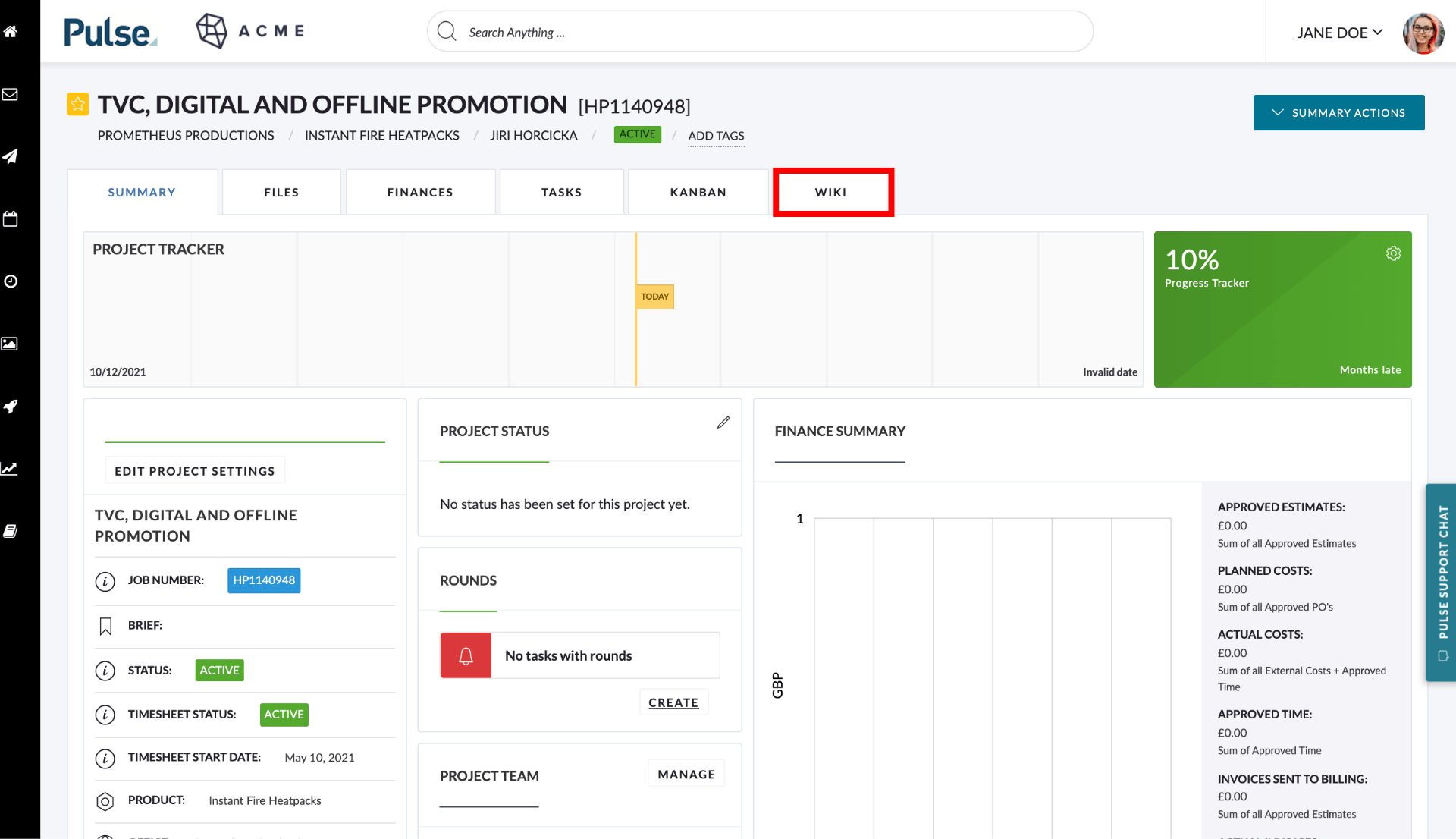Click the rocket sidebar icon
Screen dimensions: 1456x839
[11, 406]
